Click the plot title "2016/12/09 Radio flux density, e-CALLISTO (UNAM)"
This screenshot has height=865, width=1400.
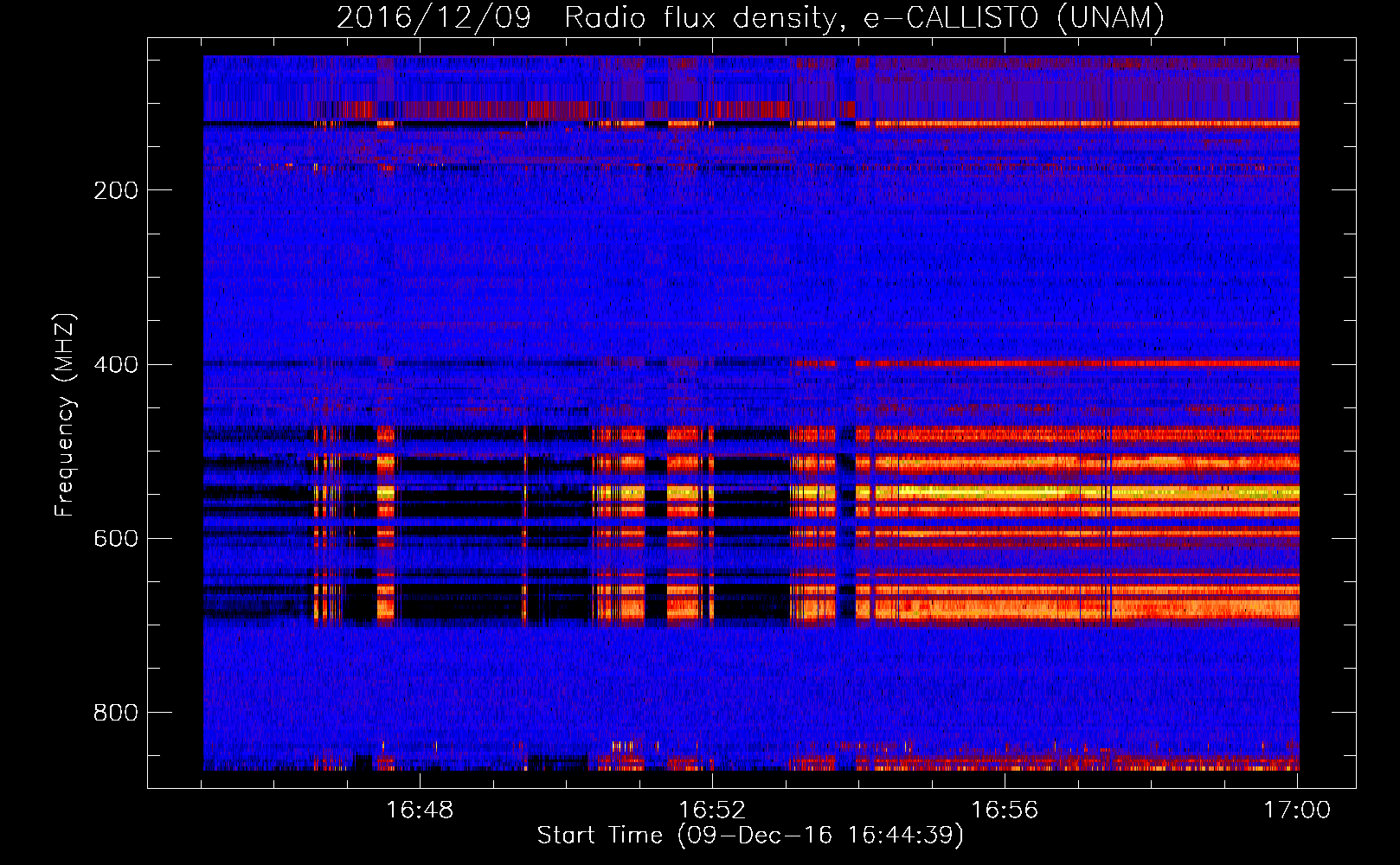tap(750, 17)
